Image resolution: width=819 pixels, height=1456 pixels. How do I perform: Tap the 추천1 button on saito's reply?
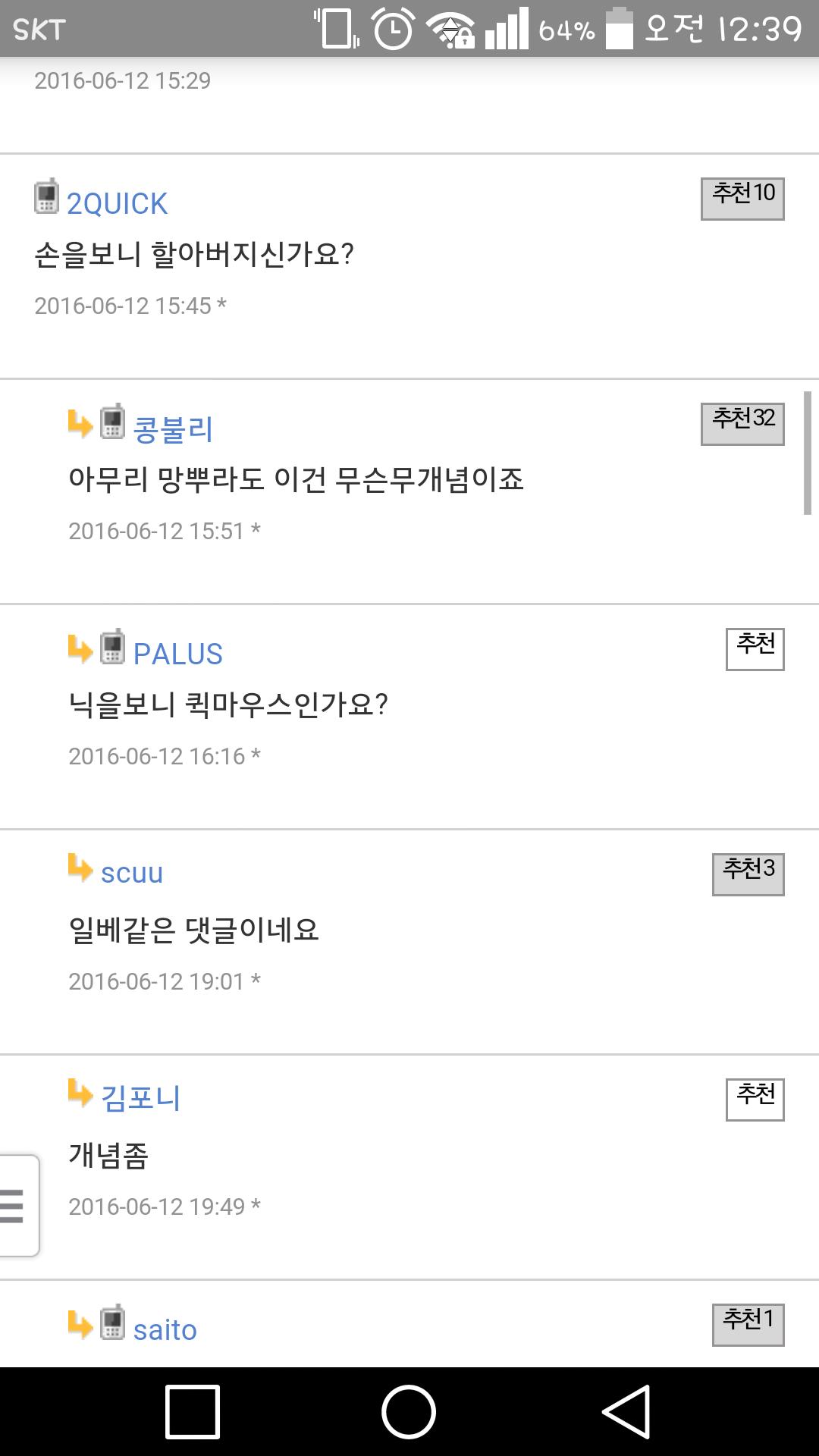point(748,1324)
